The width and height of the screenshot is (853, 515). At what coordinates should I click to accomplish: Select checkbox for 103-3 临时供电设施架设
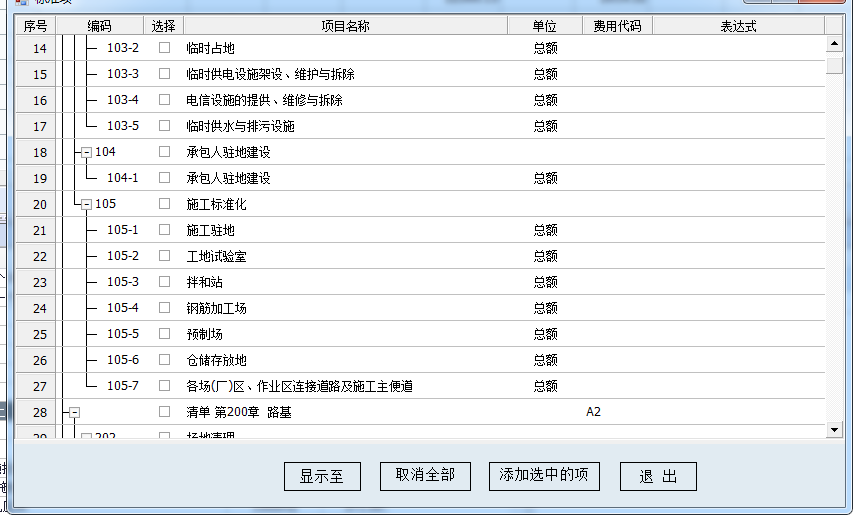coord(164,74)
